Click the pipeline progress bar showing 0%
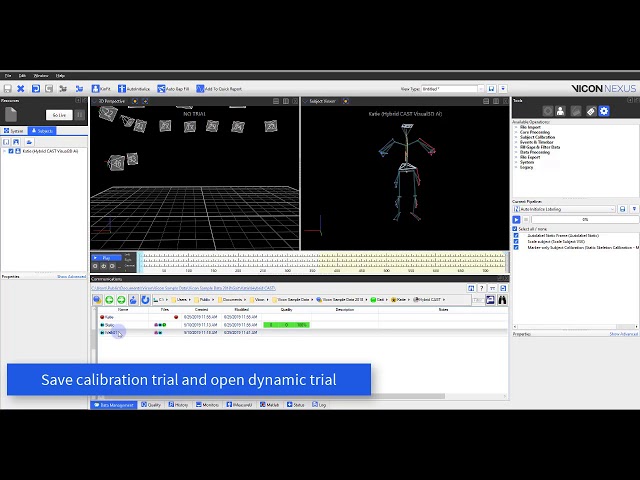This screenshot has width=640, height=480. point(585,220)
